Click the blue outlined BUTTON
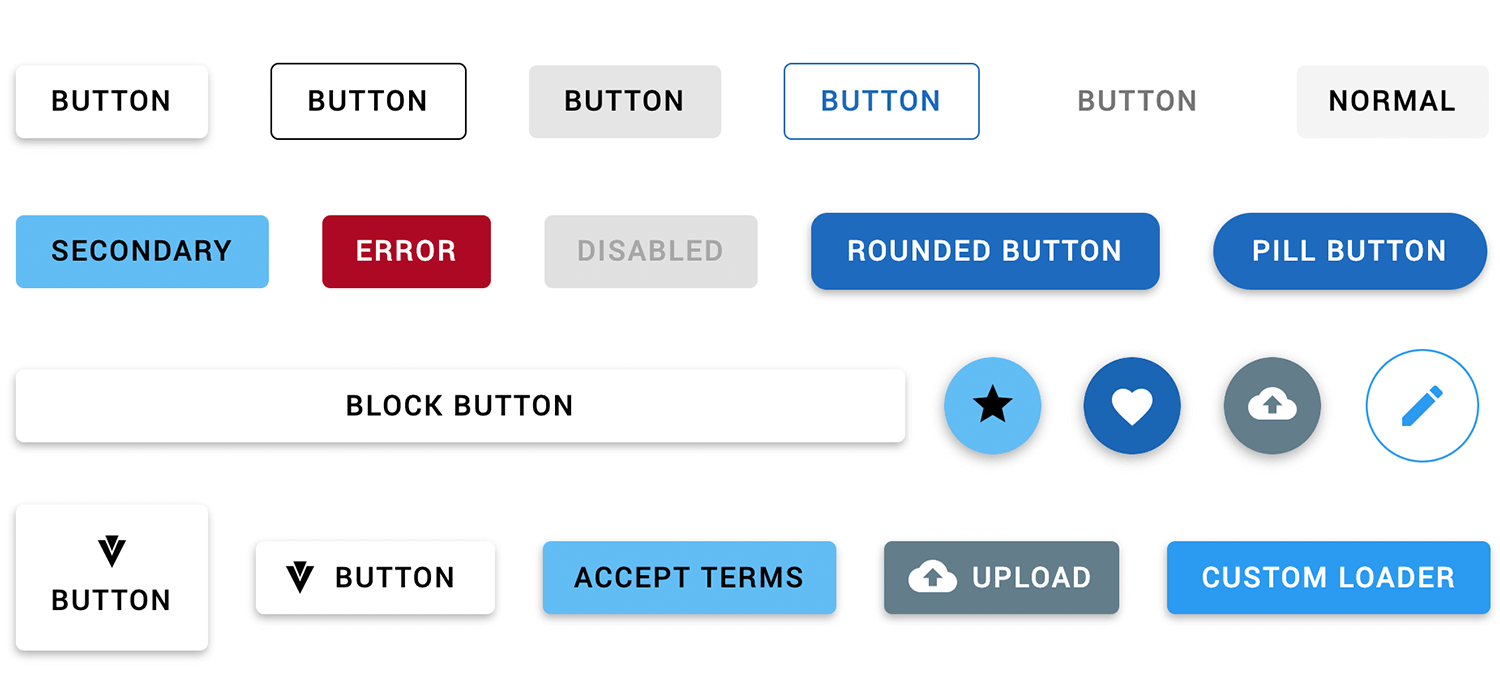The width and height of the screenshot is (1500, 700). click(881, 101)
